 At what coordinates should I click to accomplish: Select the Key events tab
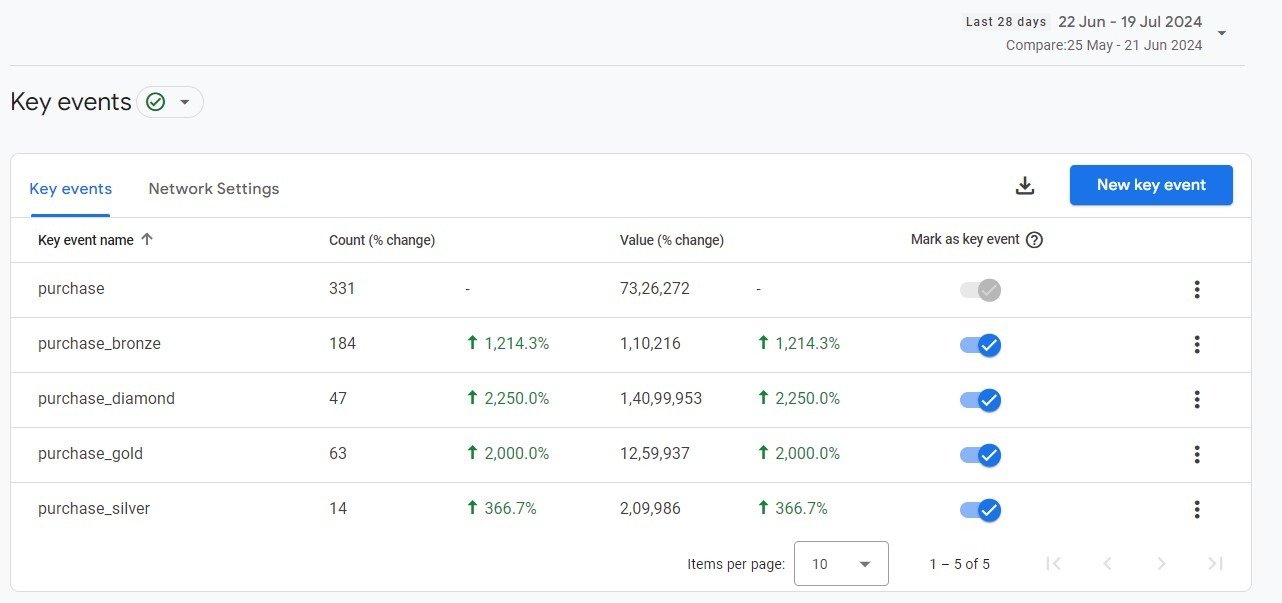click(70, 188)
